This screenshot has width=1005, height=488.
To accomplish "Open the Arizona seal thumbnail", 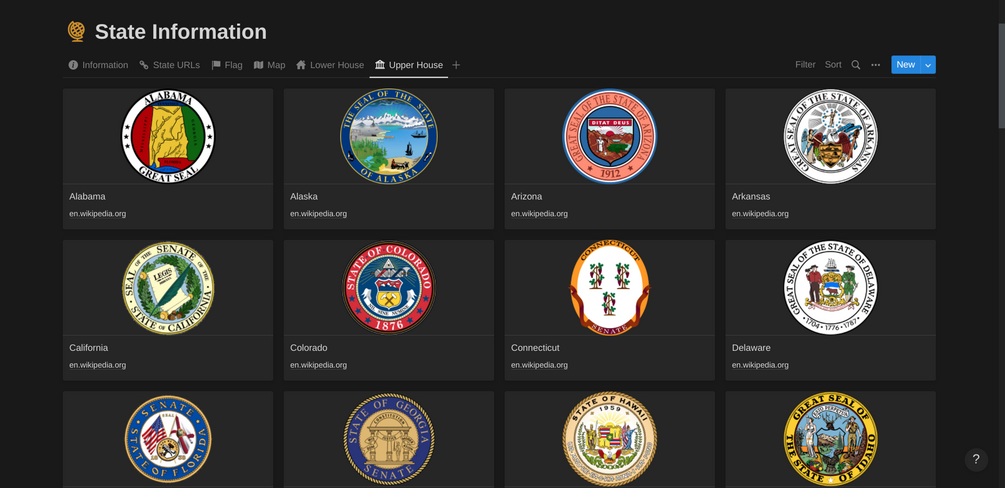I will pos(610,136).
